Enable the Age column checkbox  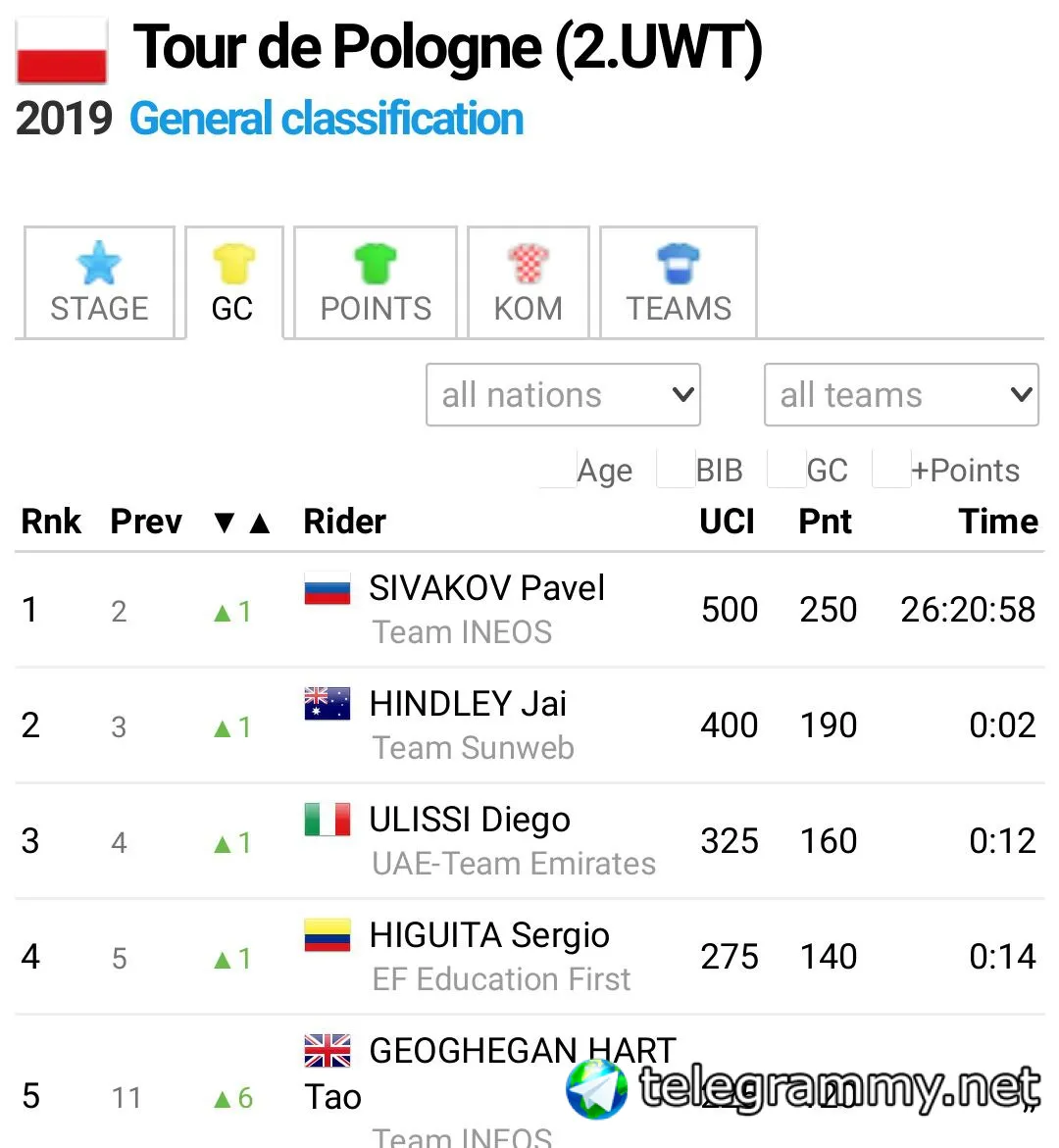click(558, 470)
